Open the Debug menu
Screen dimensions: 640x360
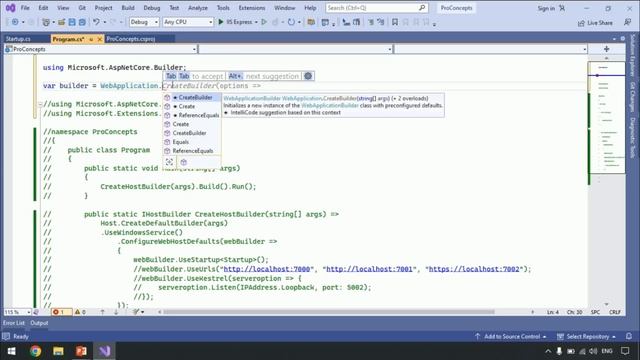(152, 8)
